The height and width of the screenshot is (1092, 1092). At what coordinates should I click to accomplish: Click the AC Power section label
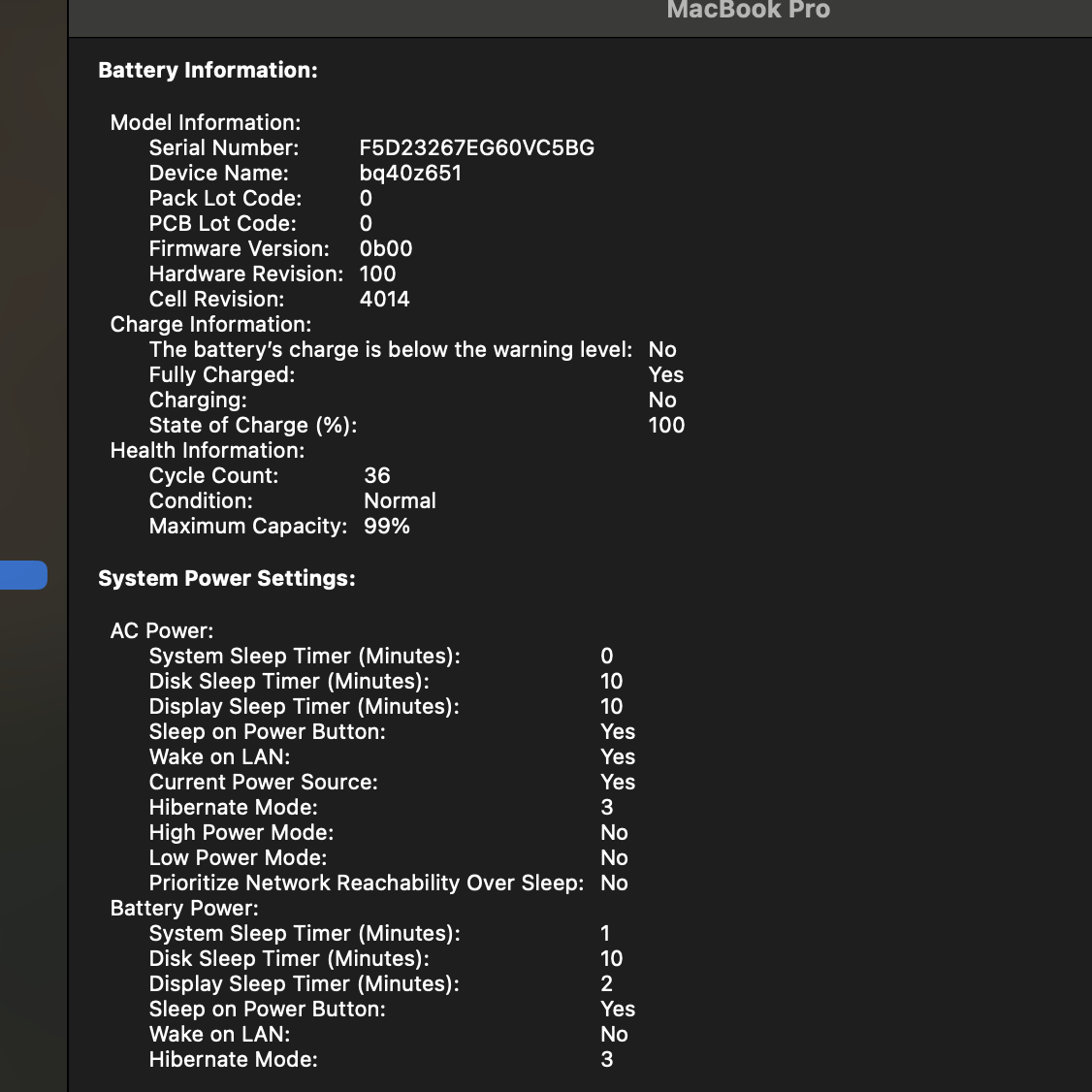tap(162, 631)
